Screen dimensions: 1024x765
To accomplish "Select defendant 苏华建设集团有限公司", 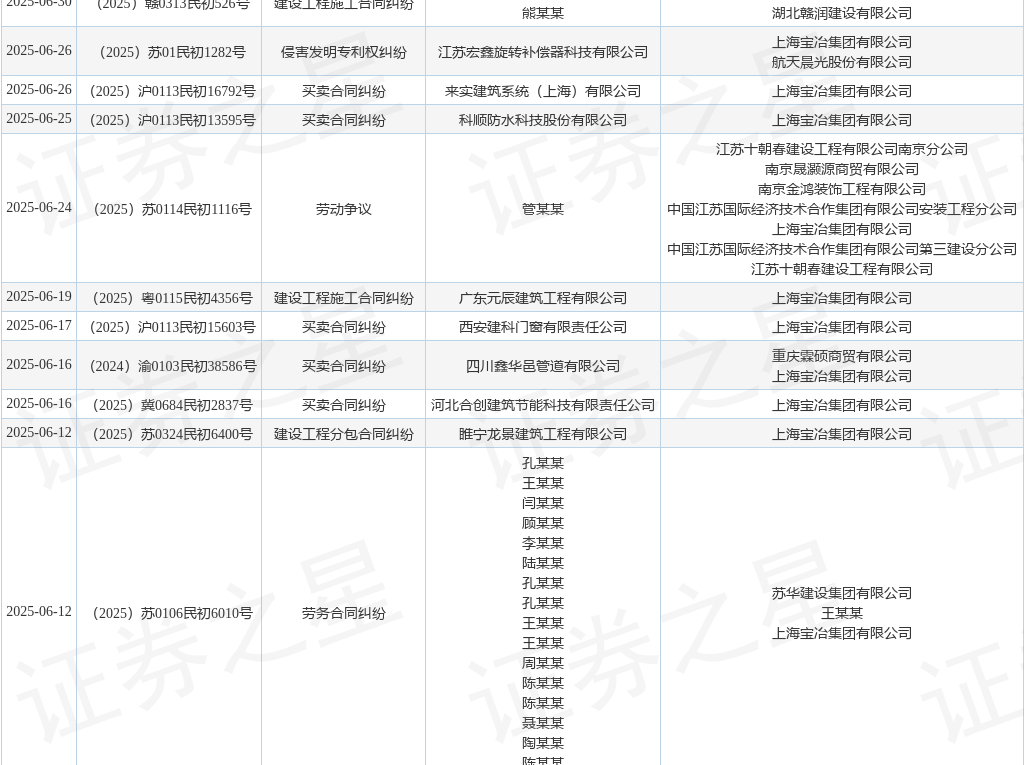I will coord(842,593).
